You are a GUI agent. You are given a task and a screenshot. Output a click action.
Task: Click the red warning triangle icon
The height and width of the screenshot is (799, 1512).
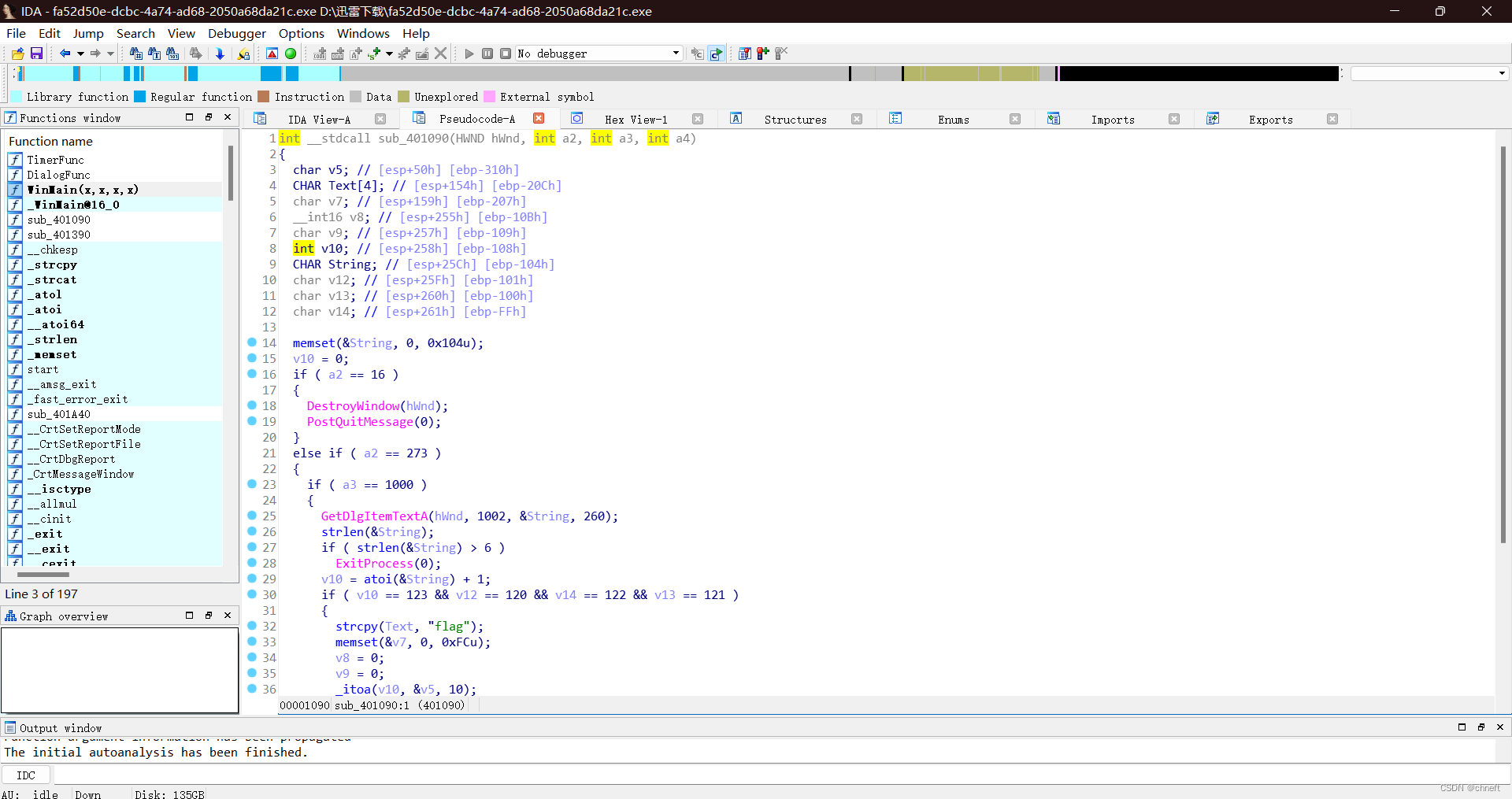tap(272, 54)
